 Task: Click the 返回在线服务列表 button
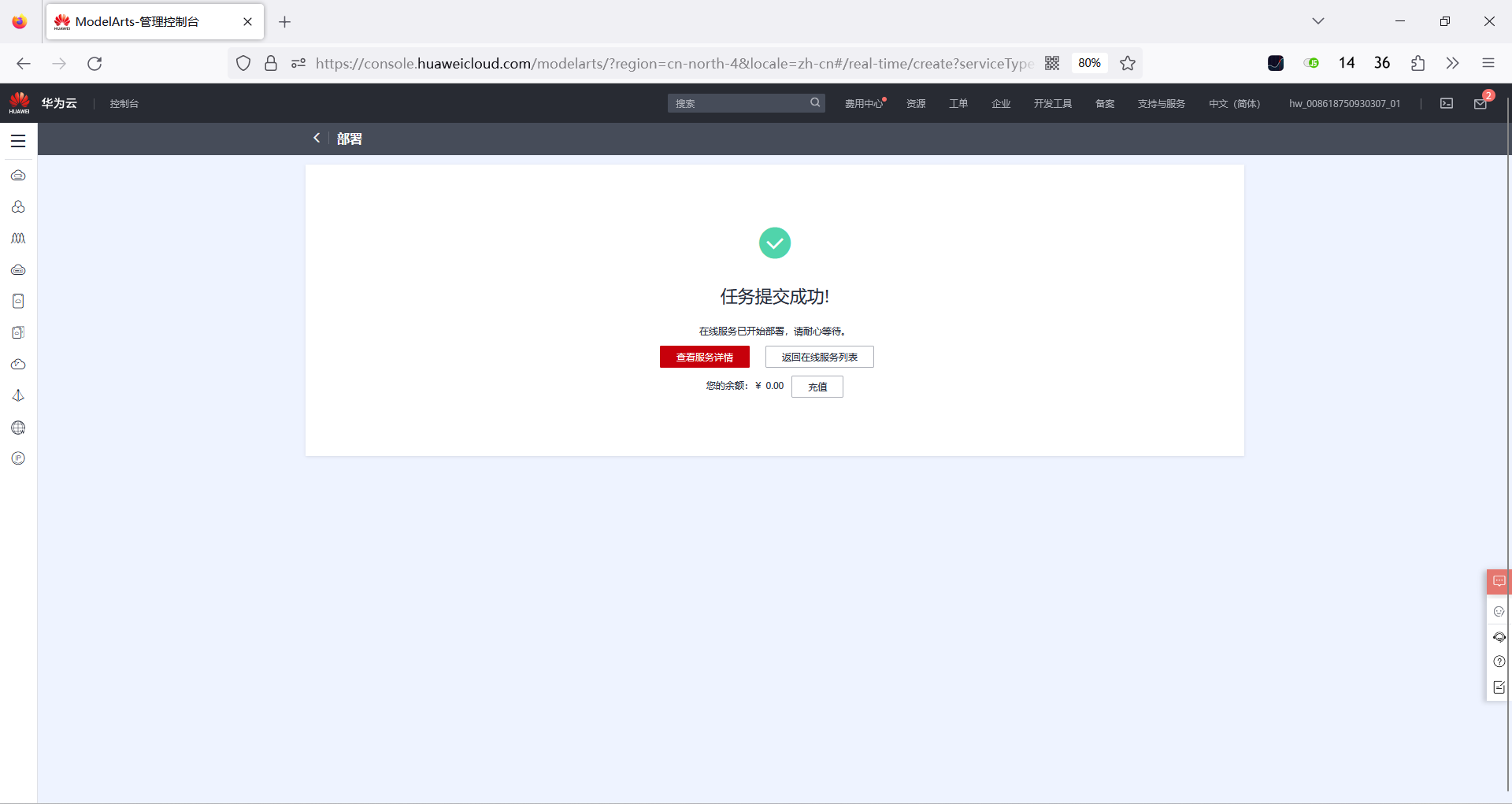(x=819, y=357)
